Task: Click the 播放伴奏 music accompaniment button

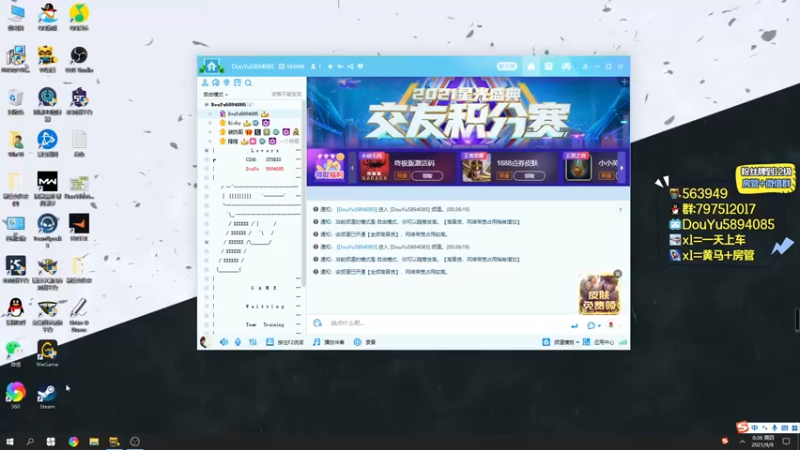Action: 329,342
